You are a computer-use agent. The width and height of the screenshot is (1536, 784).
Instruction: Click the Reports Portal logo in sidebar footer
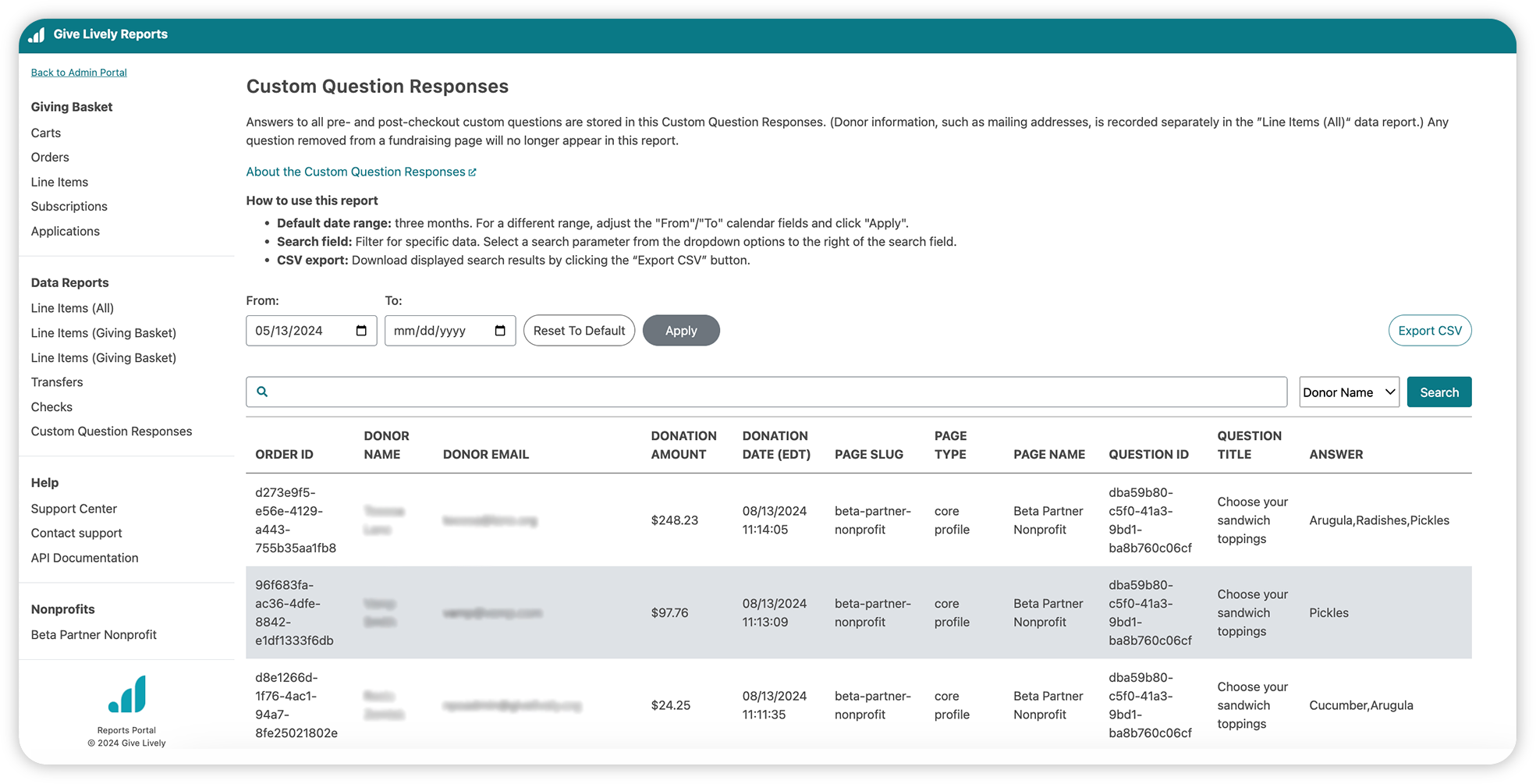tap(126, 694)
